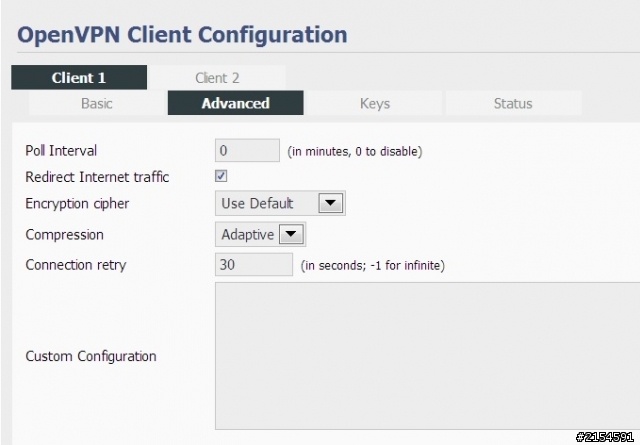The height and width of the screenshot is (445, 640).
Task: Switch to the Client 2 tab
Action: click(217, 78)
